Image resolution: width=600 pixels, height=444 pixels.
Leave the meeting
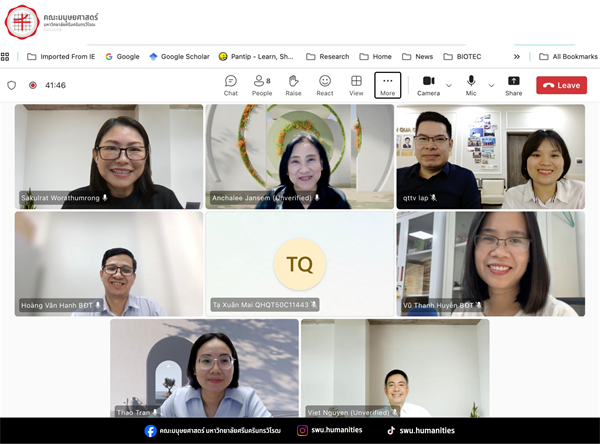(561, 85)
